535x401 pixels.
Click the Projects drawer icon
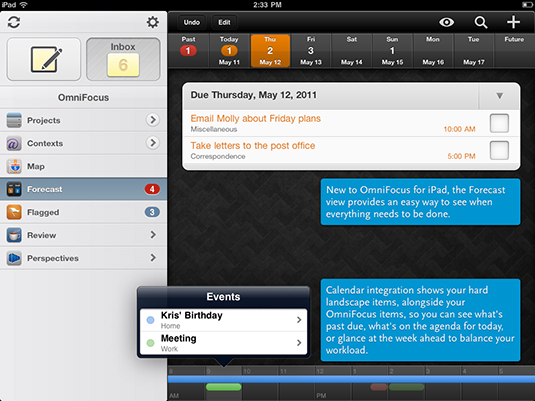(x=14, y=120)
